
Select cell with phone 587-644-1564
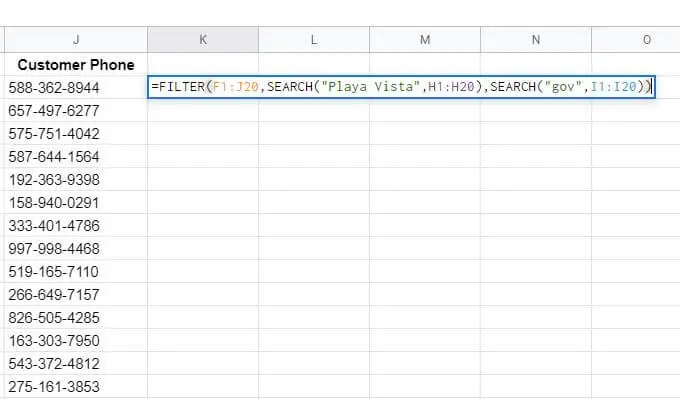click(76, 157)
